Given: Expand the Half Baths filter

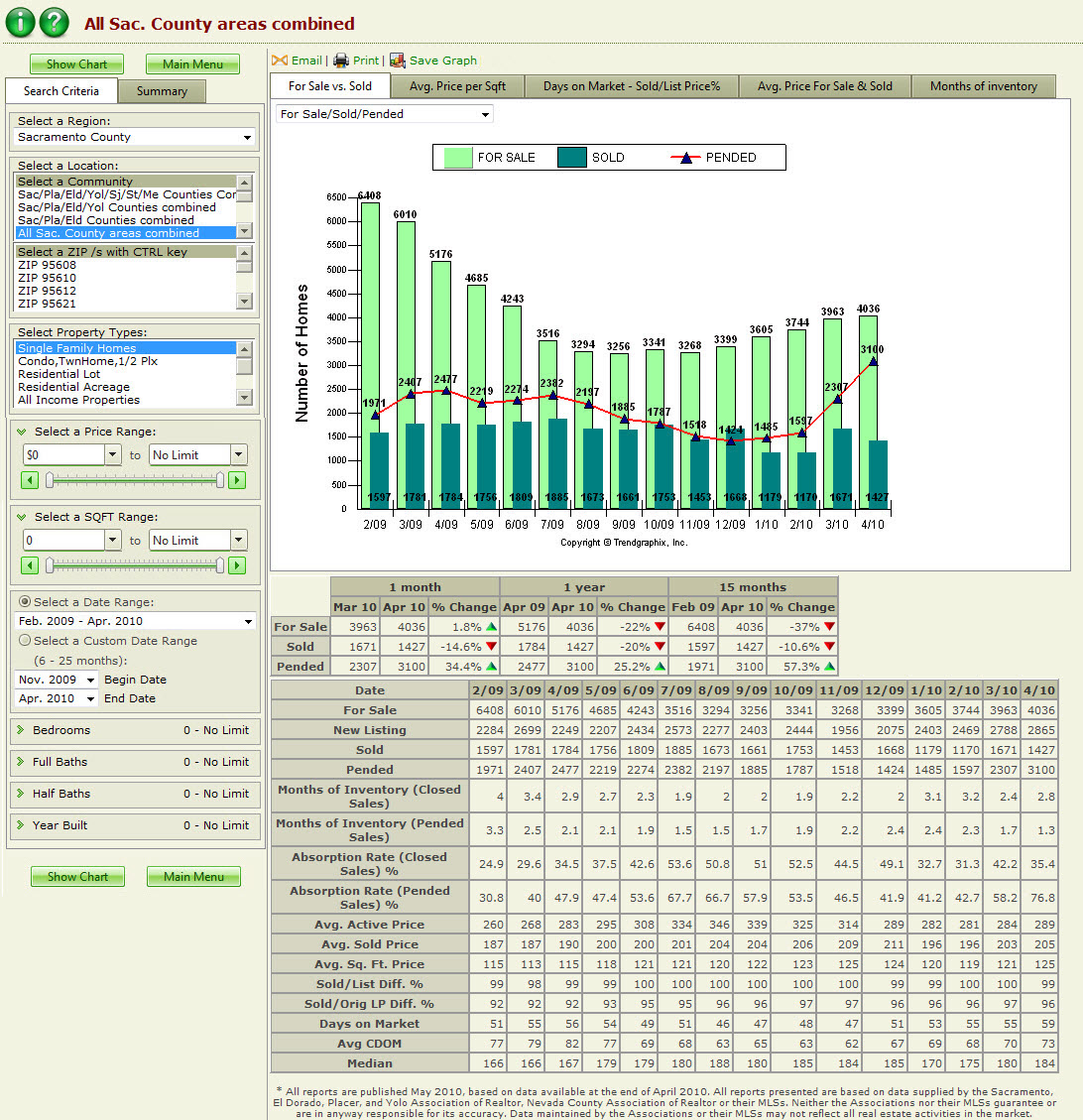Looking at the screenshot, I should [21, 793].
